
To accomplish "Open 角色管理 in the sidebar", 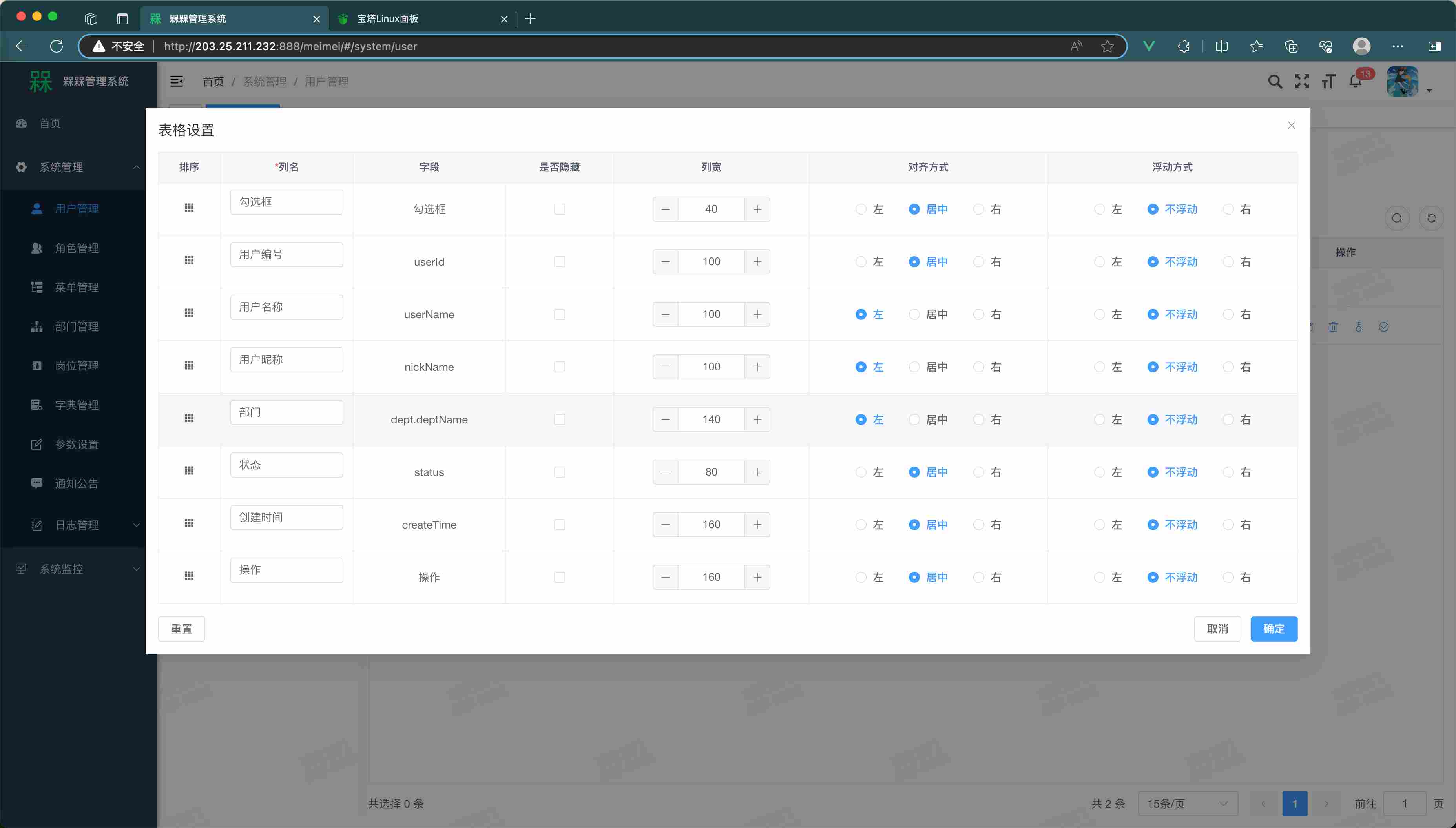I will pyautogui.click(x=76, y=248).
